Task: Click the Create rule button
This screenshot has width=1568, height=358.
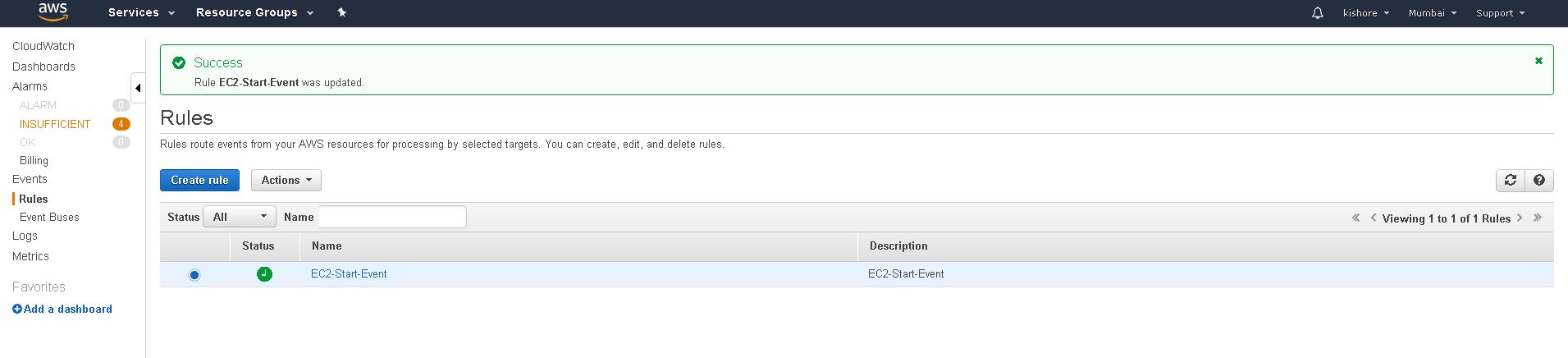Action: [199, 181]
